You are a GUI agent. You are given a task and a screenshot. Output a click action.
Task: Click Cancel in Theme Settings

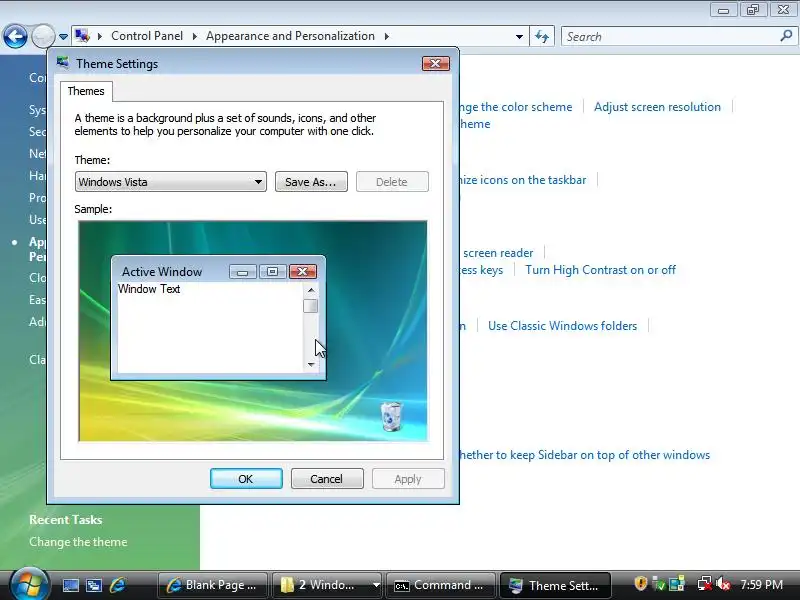click(x=327, y=479)
